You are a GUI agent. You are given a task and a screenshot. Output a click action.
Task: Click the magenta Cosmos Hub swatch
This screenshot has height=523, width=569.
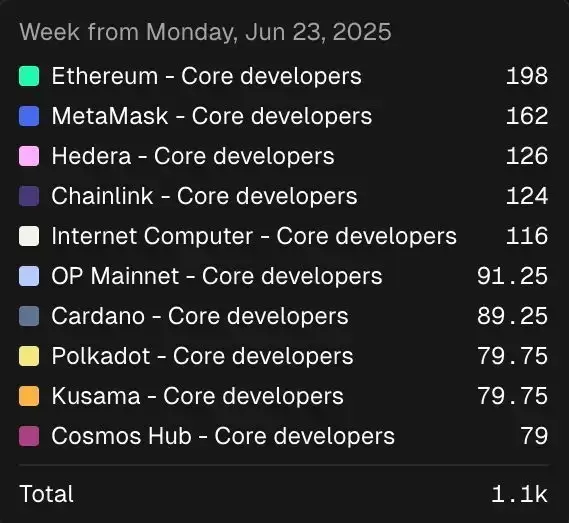[x=29, y=436]
